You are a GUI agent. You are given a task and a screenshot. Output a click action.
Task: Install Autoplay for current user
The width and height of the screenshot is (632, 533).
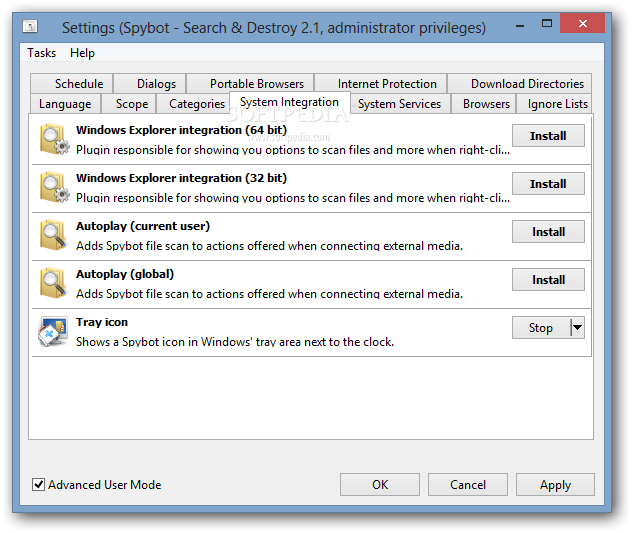(x=548, y=231)
